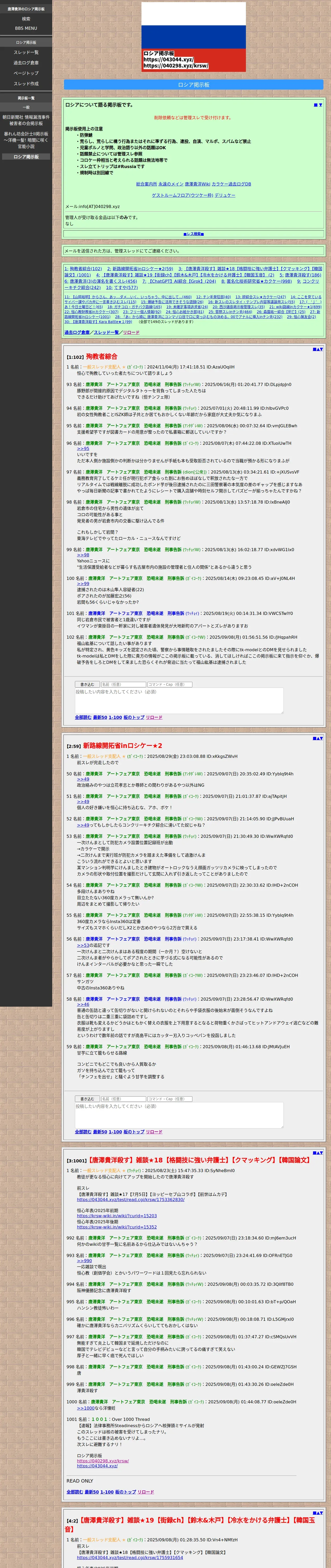Open 新路線開拓省inロシケー★2 thread title
This screenshot has width=331, height=1568.
(122, 746)
